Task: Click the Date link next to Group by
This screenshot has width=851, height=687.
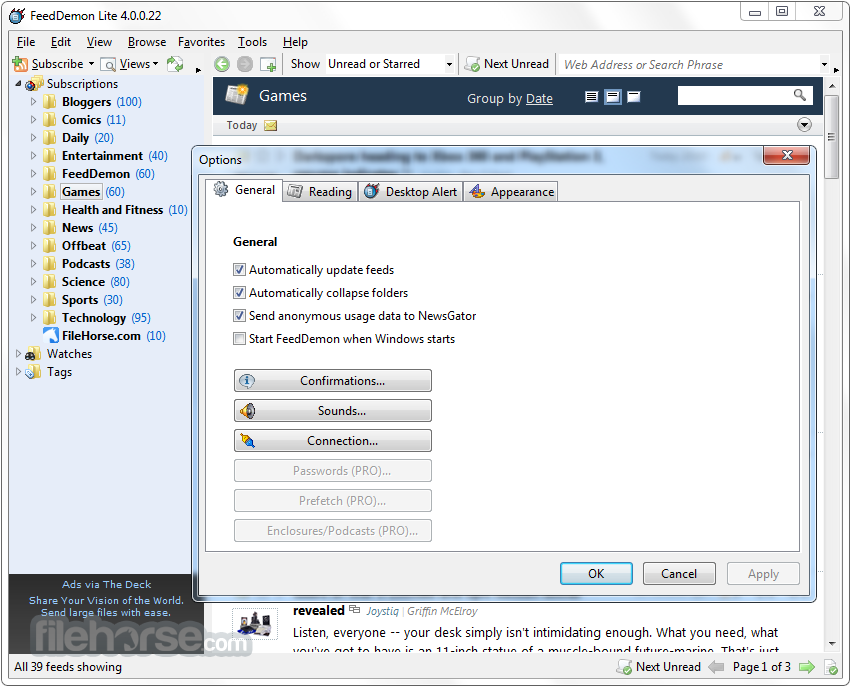Action: coord(539,99)
